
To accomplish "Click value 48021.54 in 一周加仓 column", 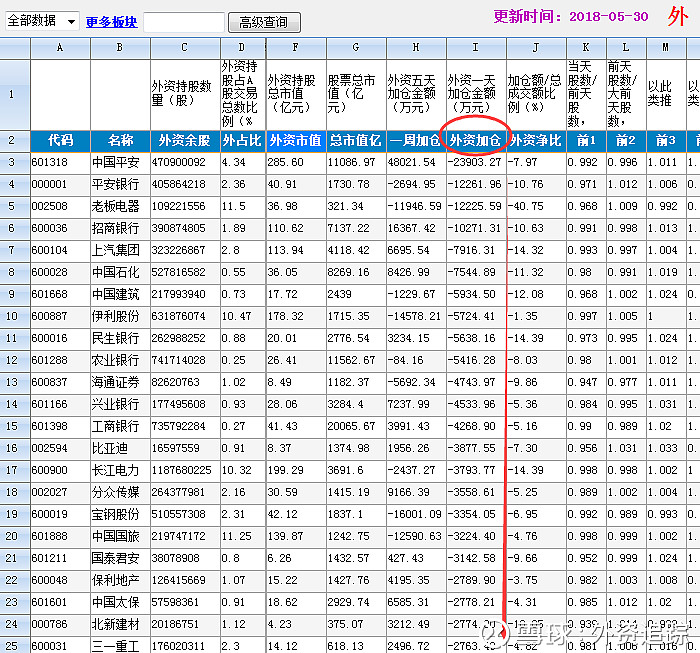I will (x=412, y=162).
